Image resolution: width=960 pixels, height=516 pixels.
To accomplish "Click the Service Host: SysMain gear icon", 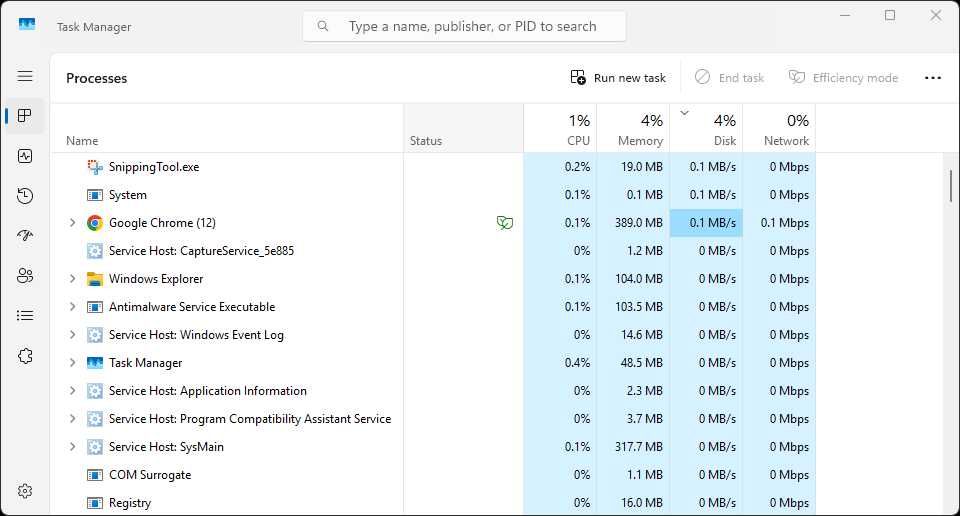I will (x=94, y=447).
